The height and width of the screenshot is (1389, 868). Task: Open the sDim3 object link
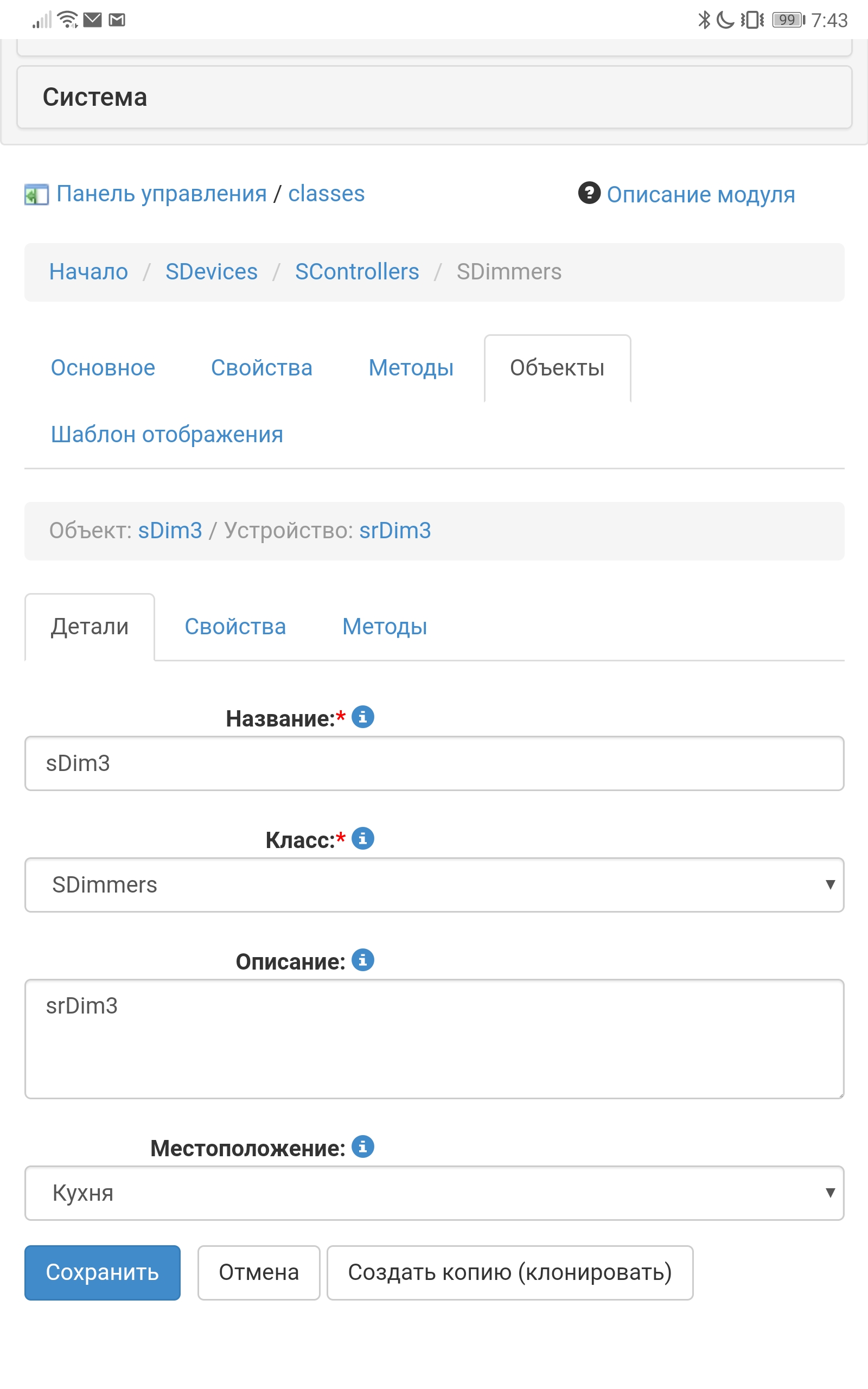point(169,530)
